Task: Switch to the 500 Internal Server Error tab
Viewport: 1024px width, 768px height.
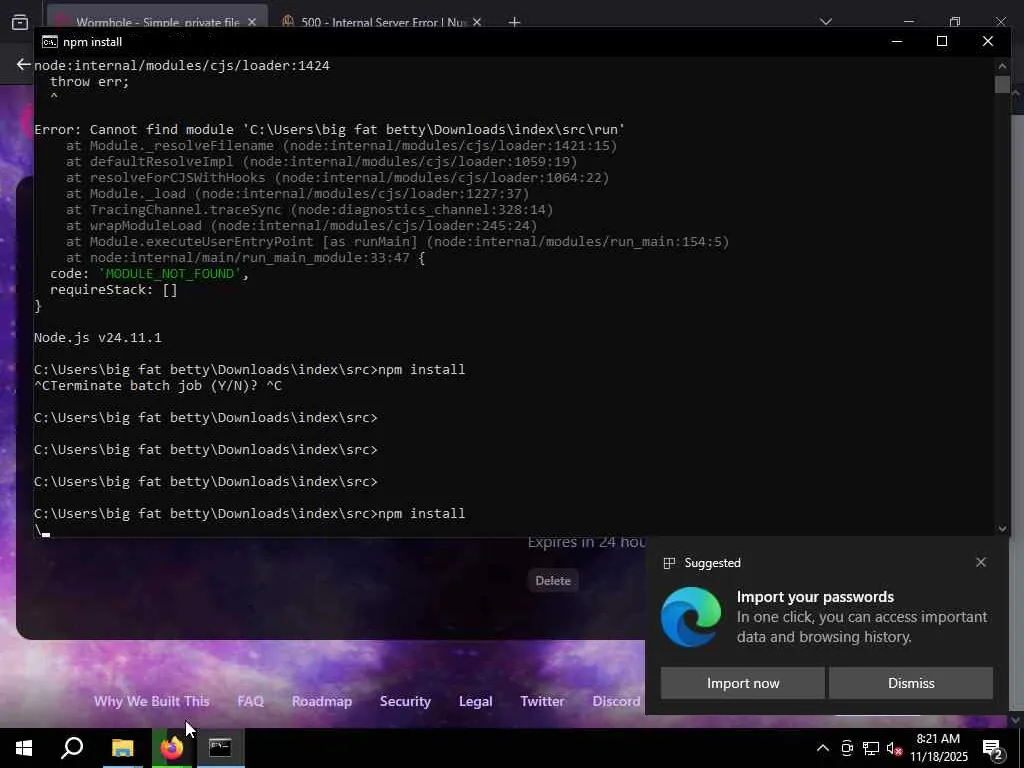Action: tap(382, 22)
